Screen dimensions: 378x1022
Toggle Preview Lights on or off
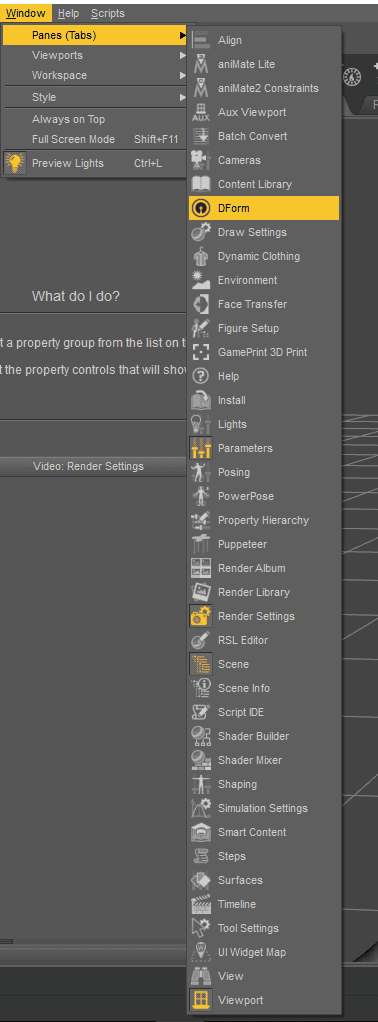[95, 164]
